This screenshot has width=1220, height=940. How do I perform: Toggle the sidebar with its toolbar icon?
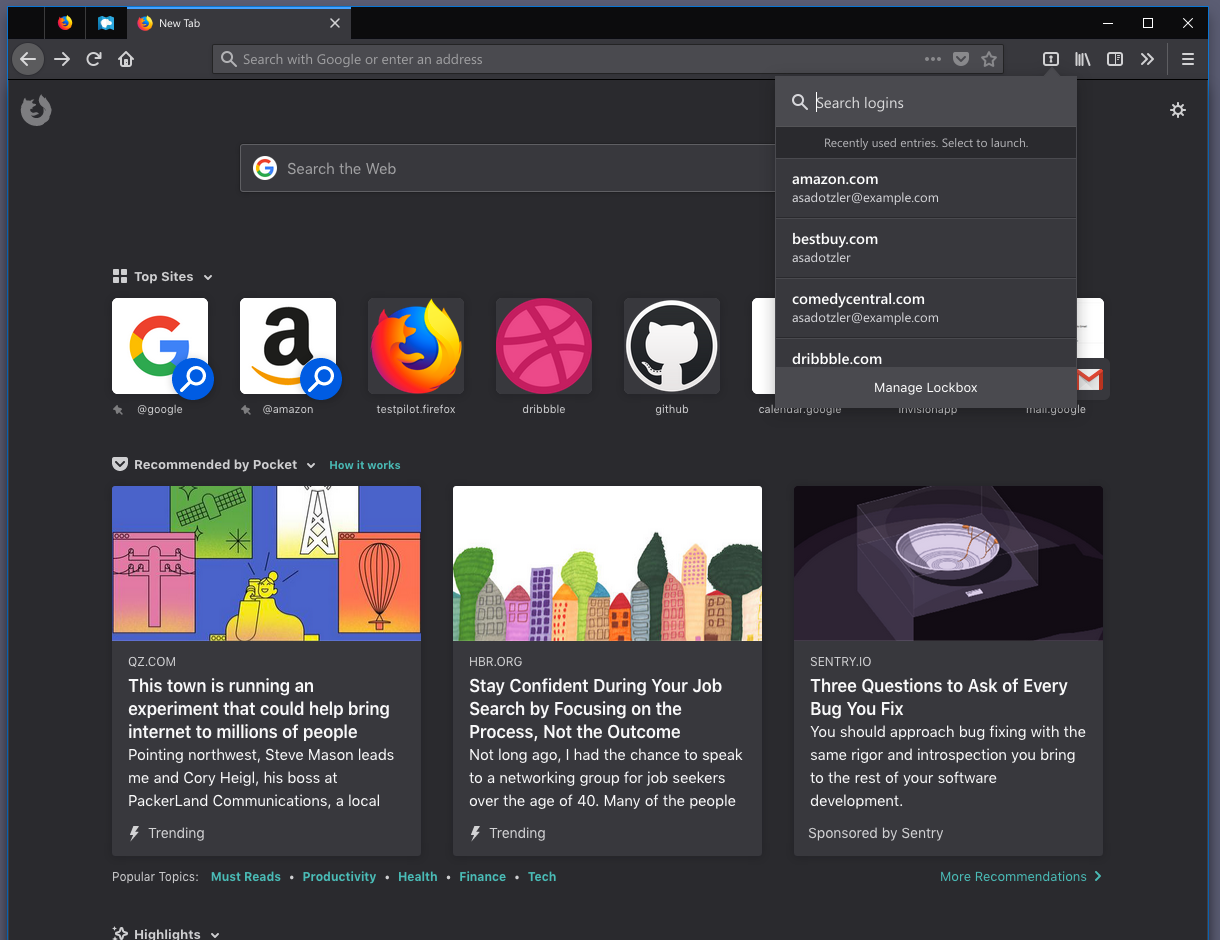click(x=1115, y=59)
